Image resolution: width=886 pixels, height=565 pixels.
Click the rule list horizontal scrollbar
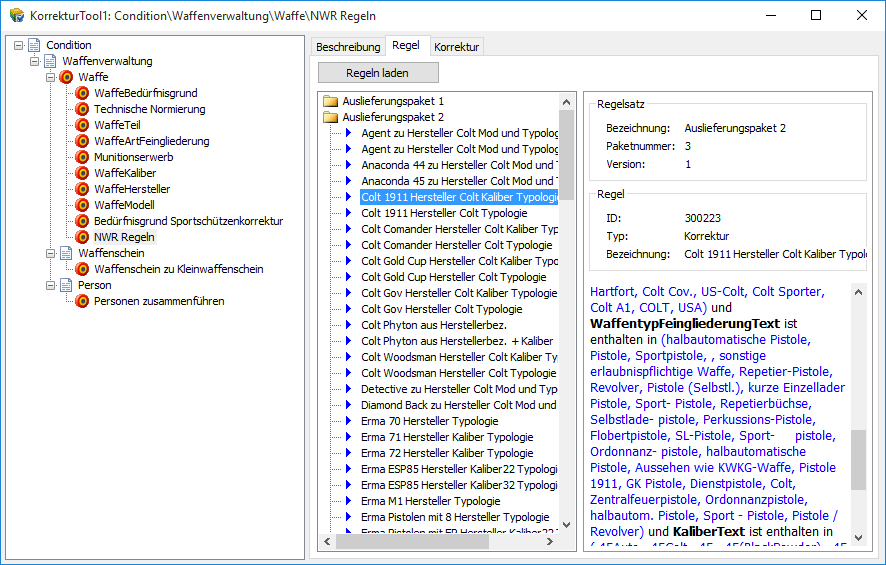[440, 542]
